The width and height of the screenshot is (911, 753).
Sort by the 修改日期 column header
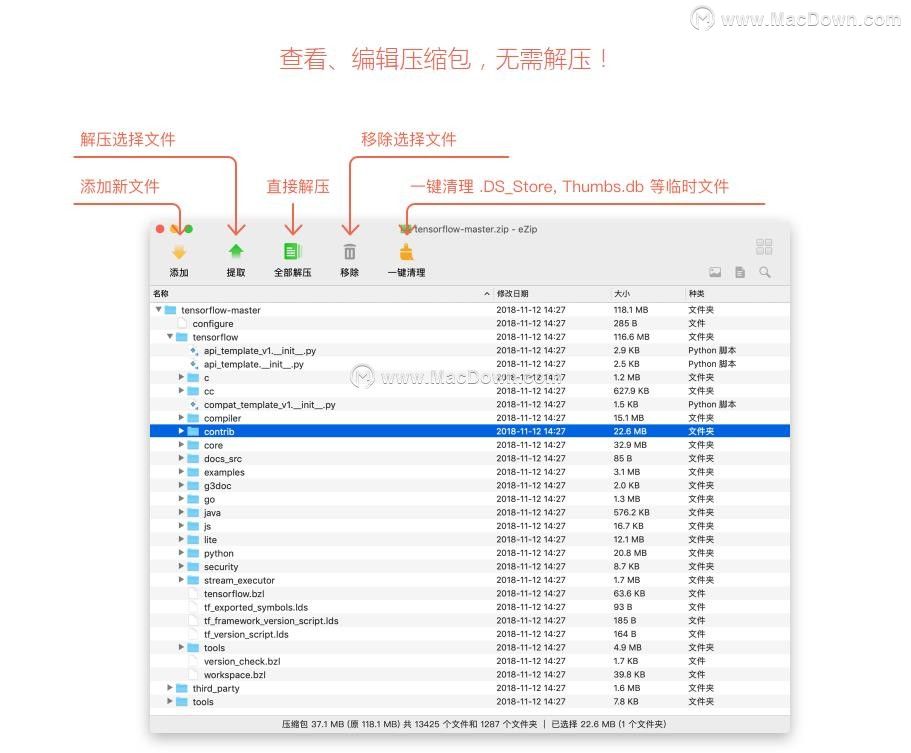click(x=552, y=293)
